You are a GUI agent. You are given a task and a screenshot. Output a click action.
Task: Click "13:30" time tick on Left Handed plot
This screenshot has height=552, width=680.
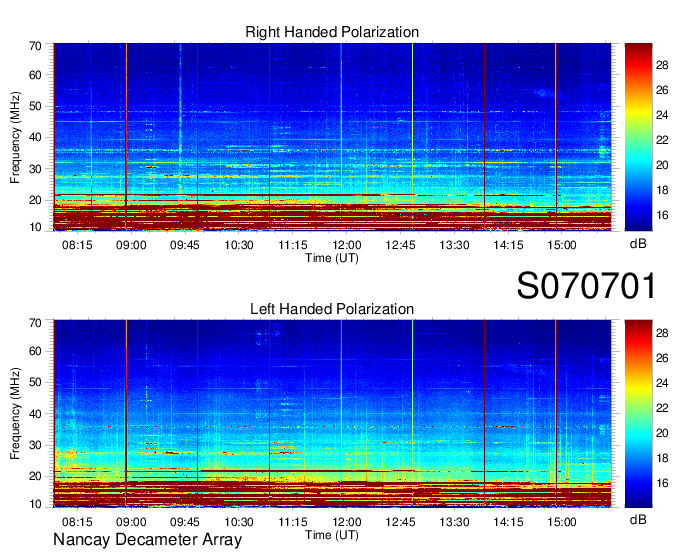tap(454, 522)
